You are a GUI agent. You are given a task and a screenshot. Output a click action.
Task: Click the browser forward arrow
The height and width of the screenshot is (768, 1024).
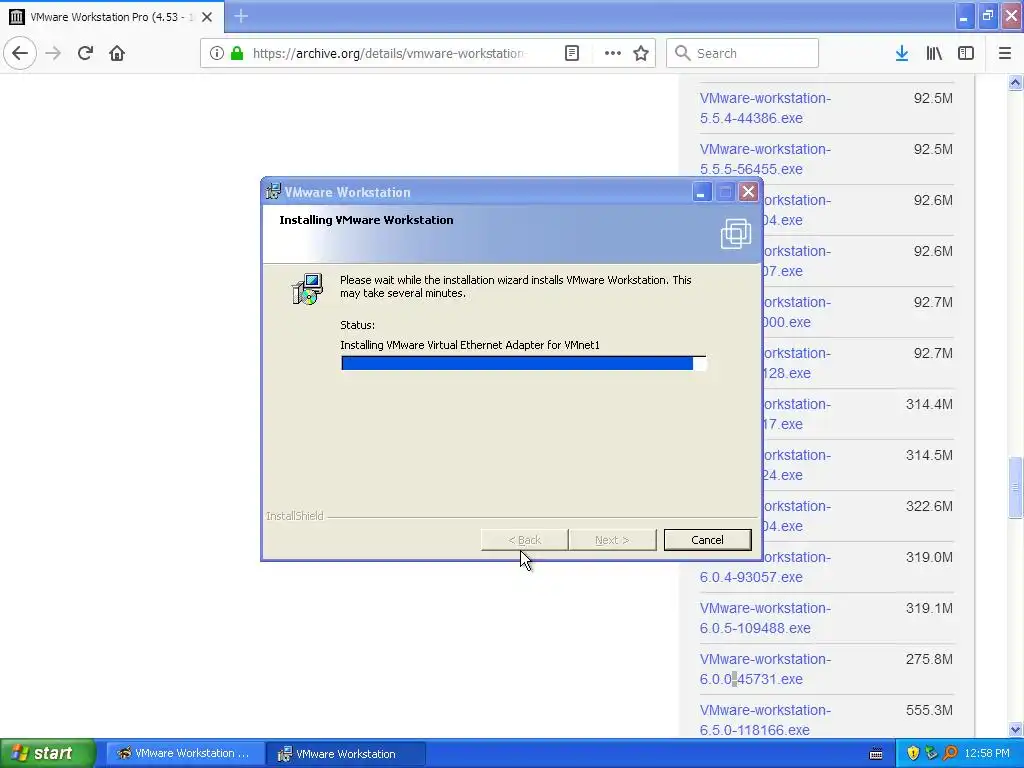54,53
